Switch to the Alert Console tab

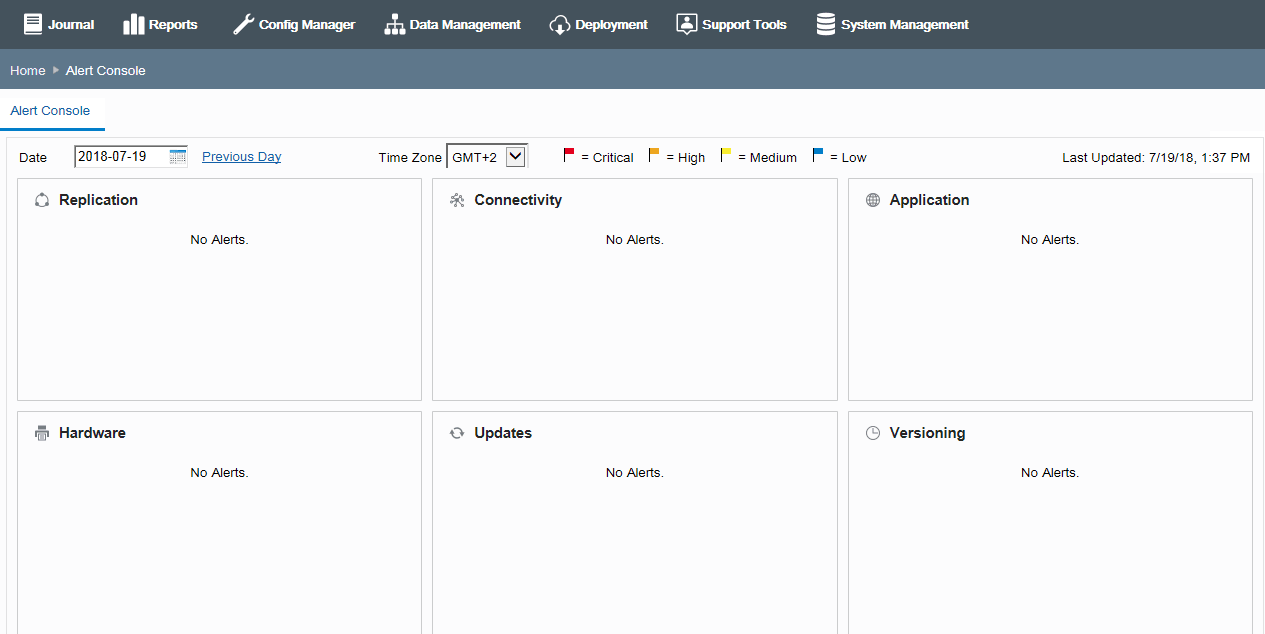(x=50, y=111)
